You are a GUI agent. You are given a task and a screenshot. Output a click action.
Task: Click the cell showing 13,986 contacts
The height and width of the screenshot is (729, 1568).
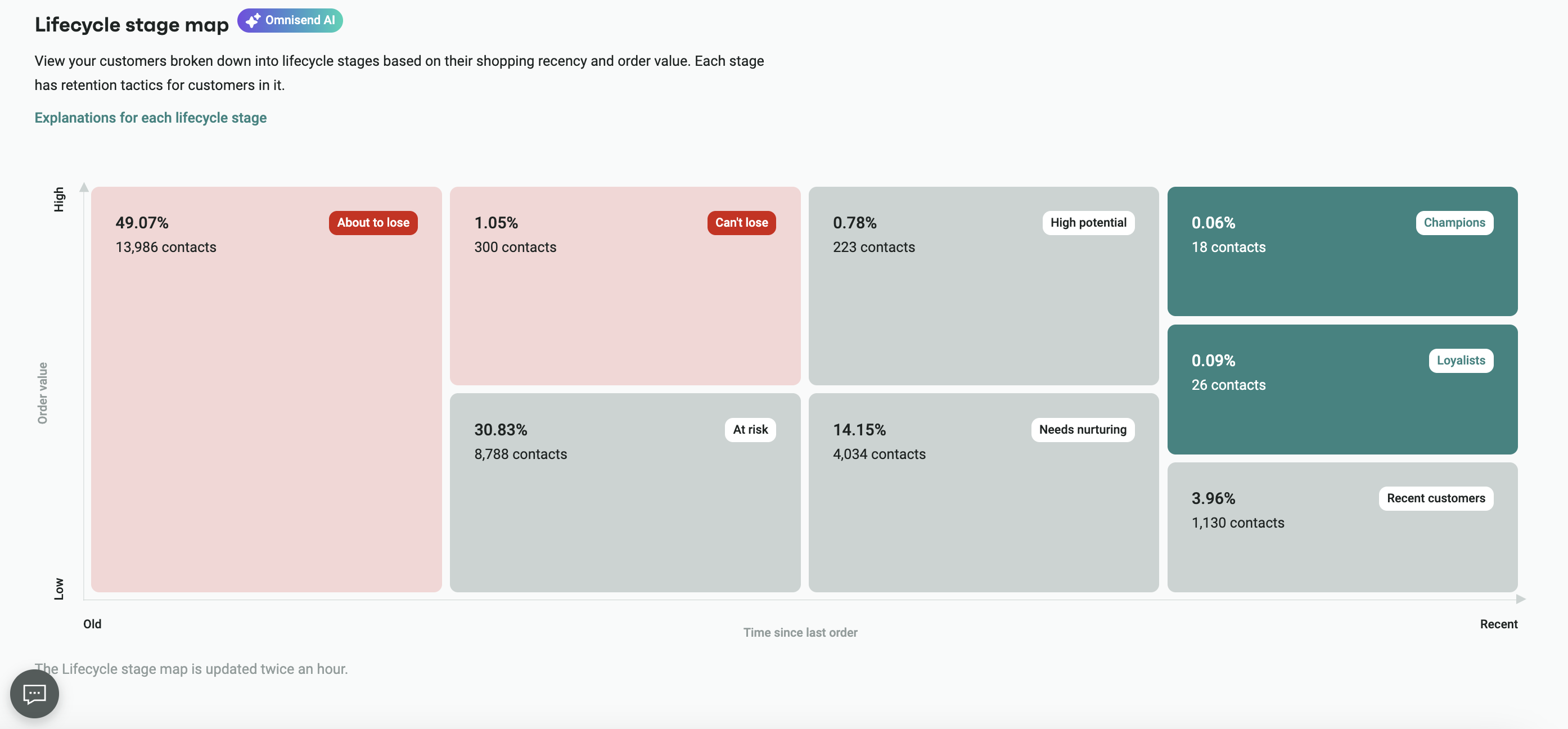coord(265,390)
